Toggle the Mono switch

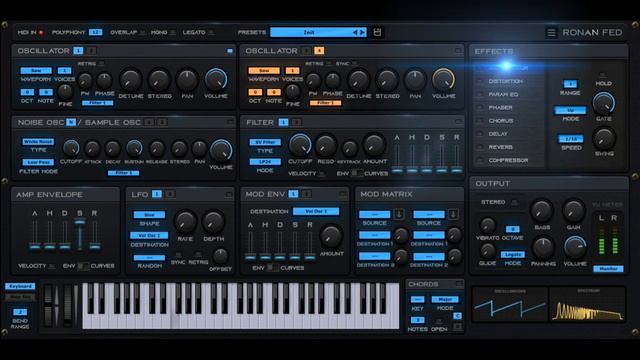pos(173,33)
